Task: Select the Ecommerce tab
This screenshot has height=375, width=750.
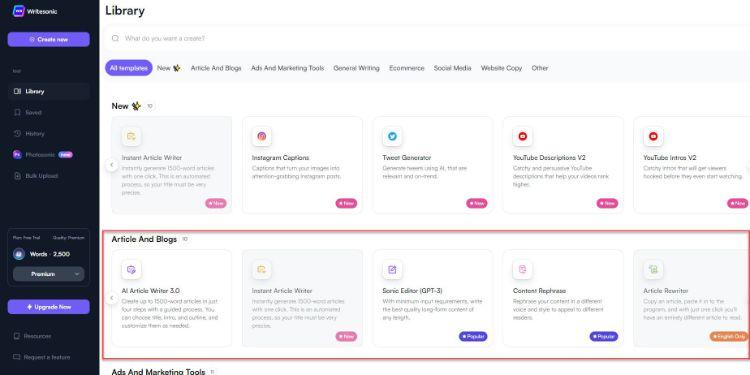Action: tap(407, 68)
